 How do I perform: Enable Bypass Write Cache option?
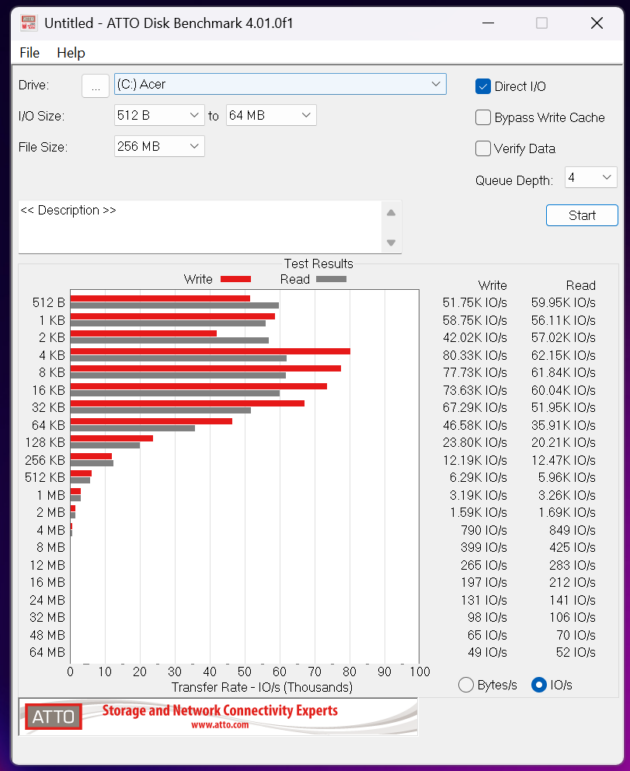pos(483,117)
